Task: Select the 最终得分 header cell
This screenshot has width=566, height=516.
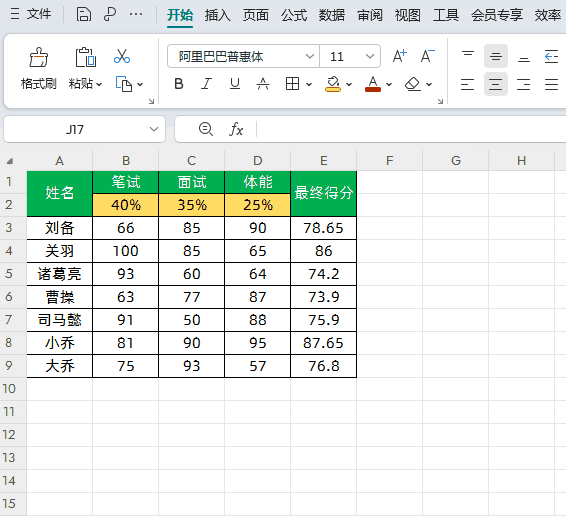Action: 323,194
